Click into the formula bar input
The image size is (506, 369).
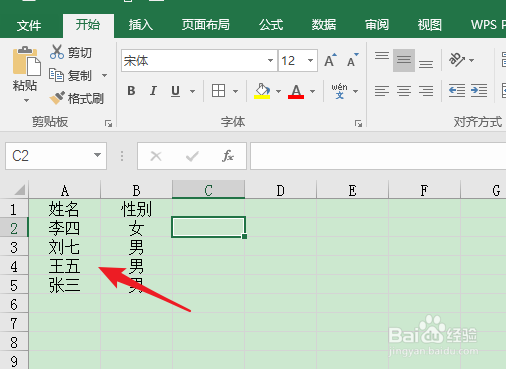[378, 156]
